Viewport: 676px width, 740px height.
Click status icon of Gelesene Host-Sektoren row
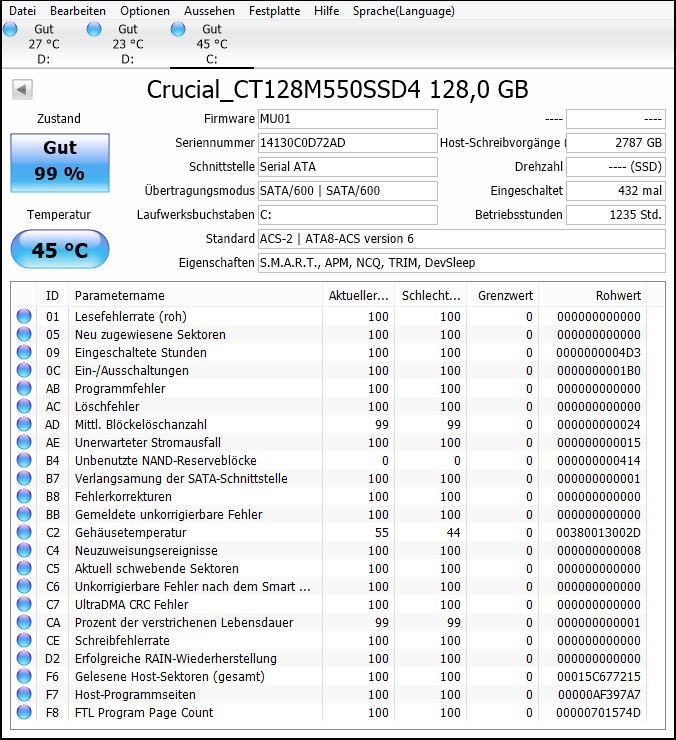click(24, 676)
